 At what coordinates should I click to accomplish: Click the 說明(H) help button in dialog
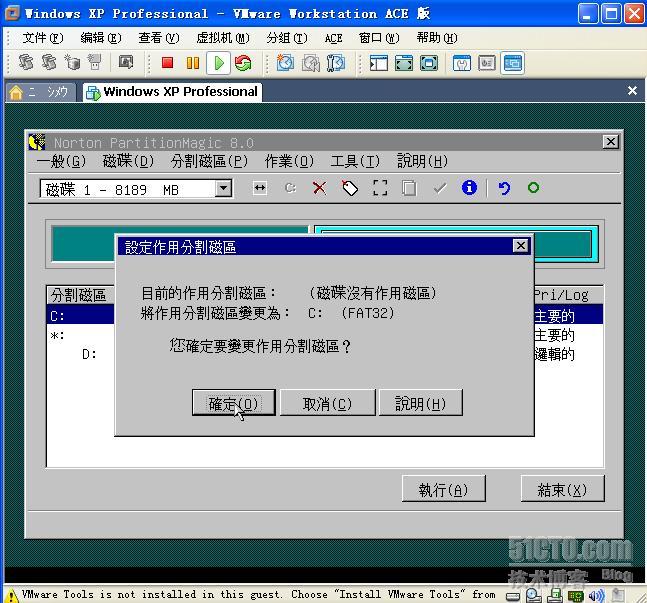[x=420, y=402]
